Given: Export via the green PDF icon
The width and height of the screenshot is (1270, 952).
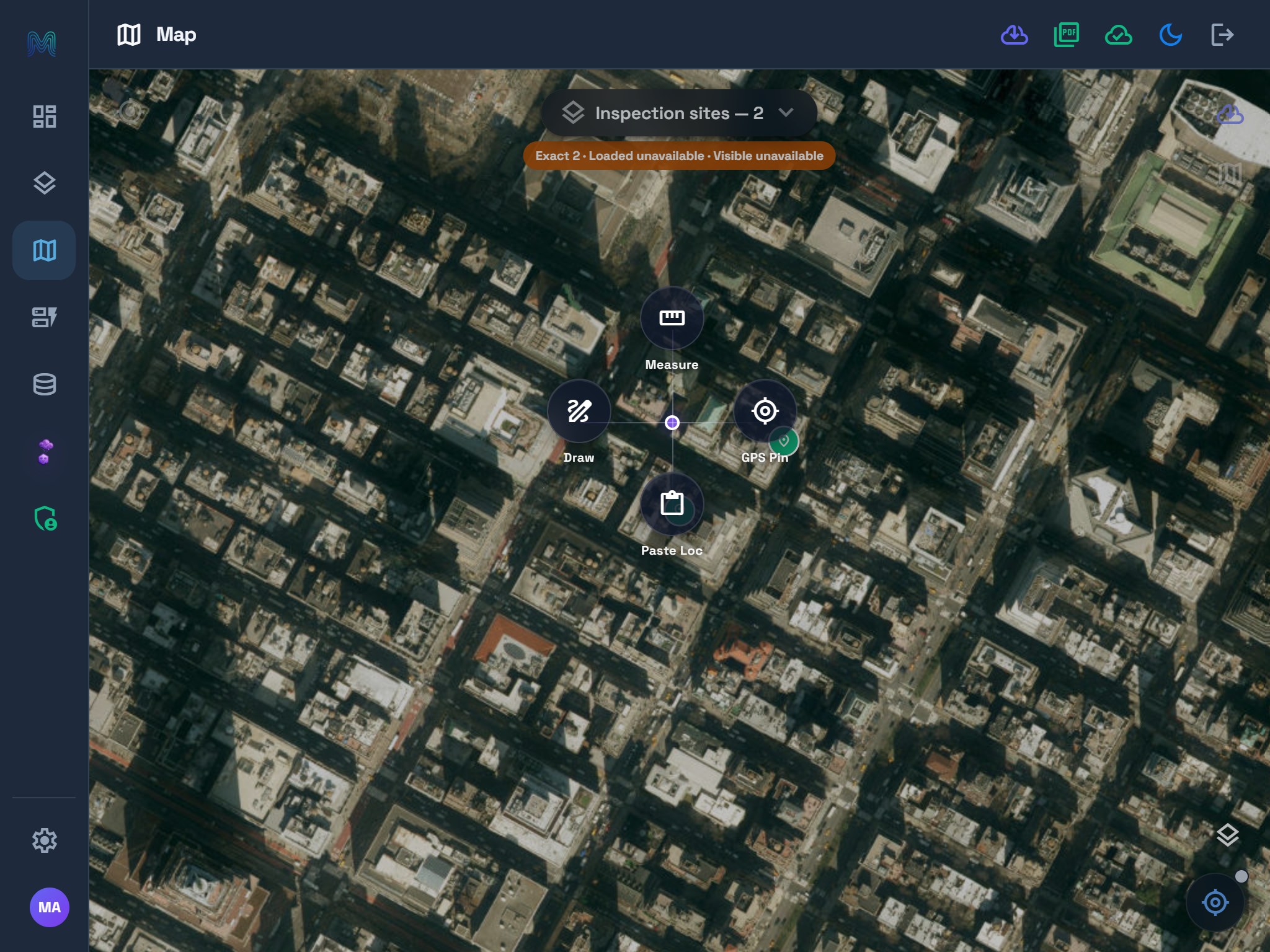Looking at the screenshot, I should click(x=1067, y=35).
